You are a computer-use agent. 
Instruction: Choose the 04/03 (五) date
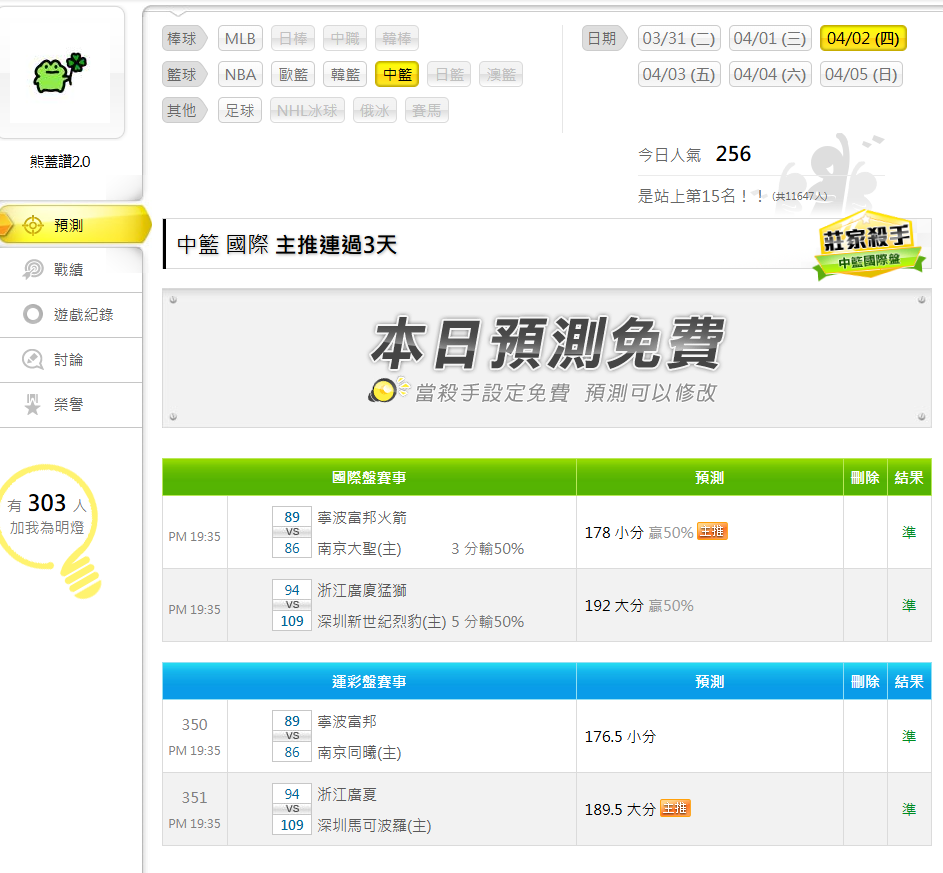679,74
